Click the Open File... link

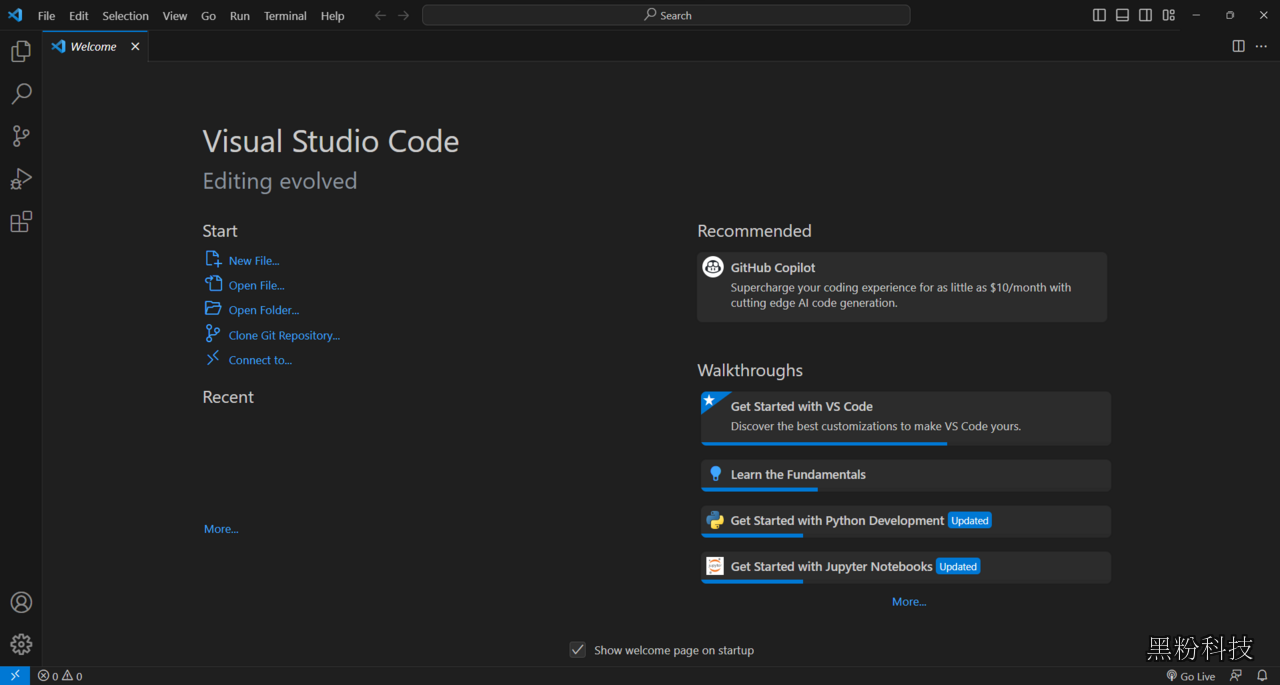pos(256,285)
